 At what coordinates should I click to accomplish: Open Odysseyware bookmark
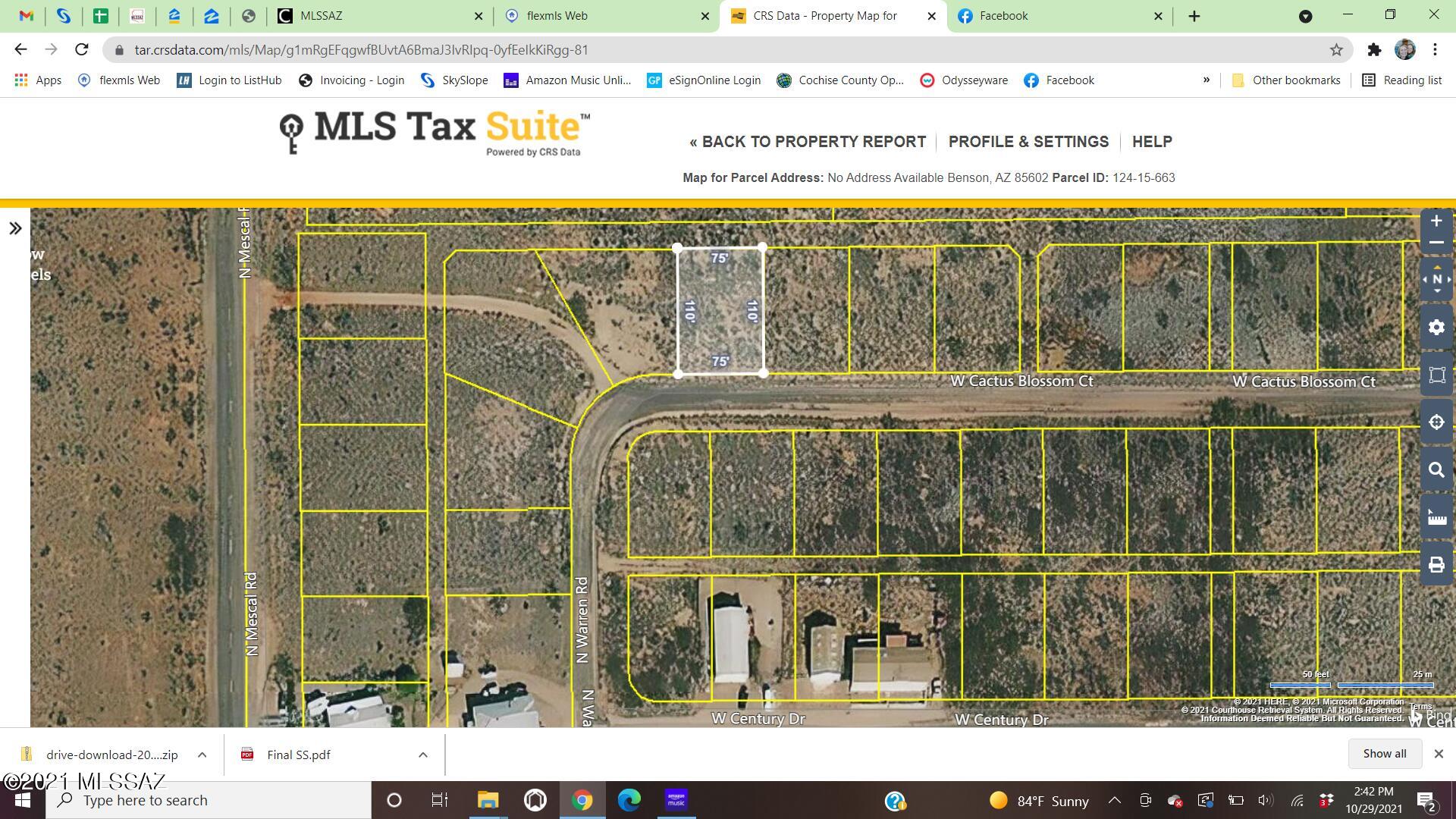click(964, 80)
